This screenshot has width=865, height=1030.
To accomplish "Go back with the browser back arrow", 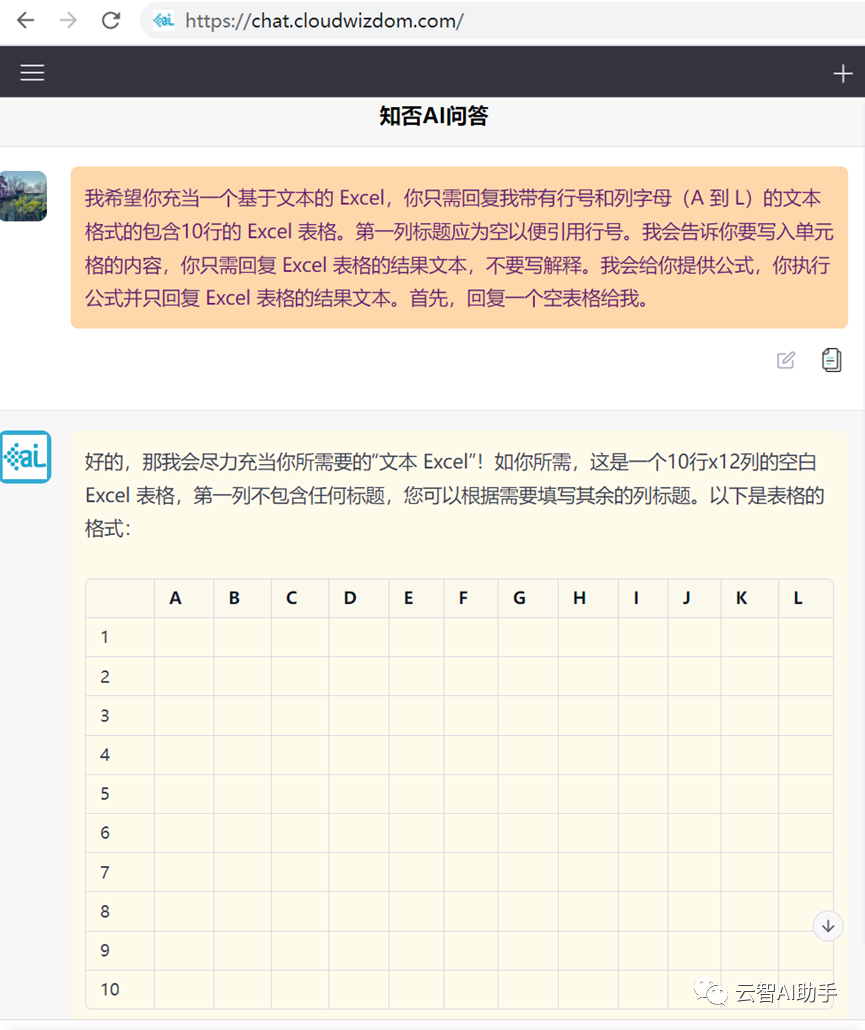I will [26, 20].
